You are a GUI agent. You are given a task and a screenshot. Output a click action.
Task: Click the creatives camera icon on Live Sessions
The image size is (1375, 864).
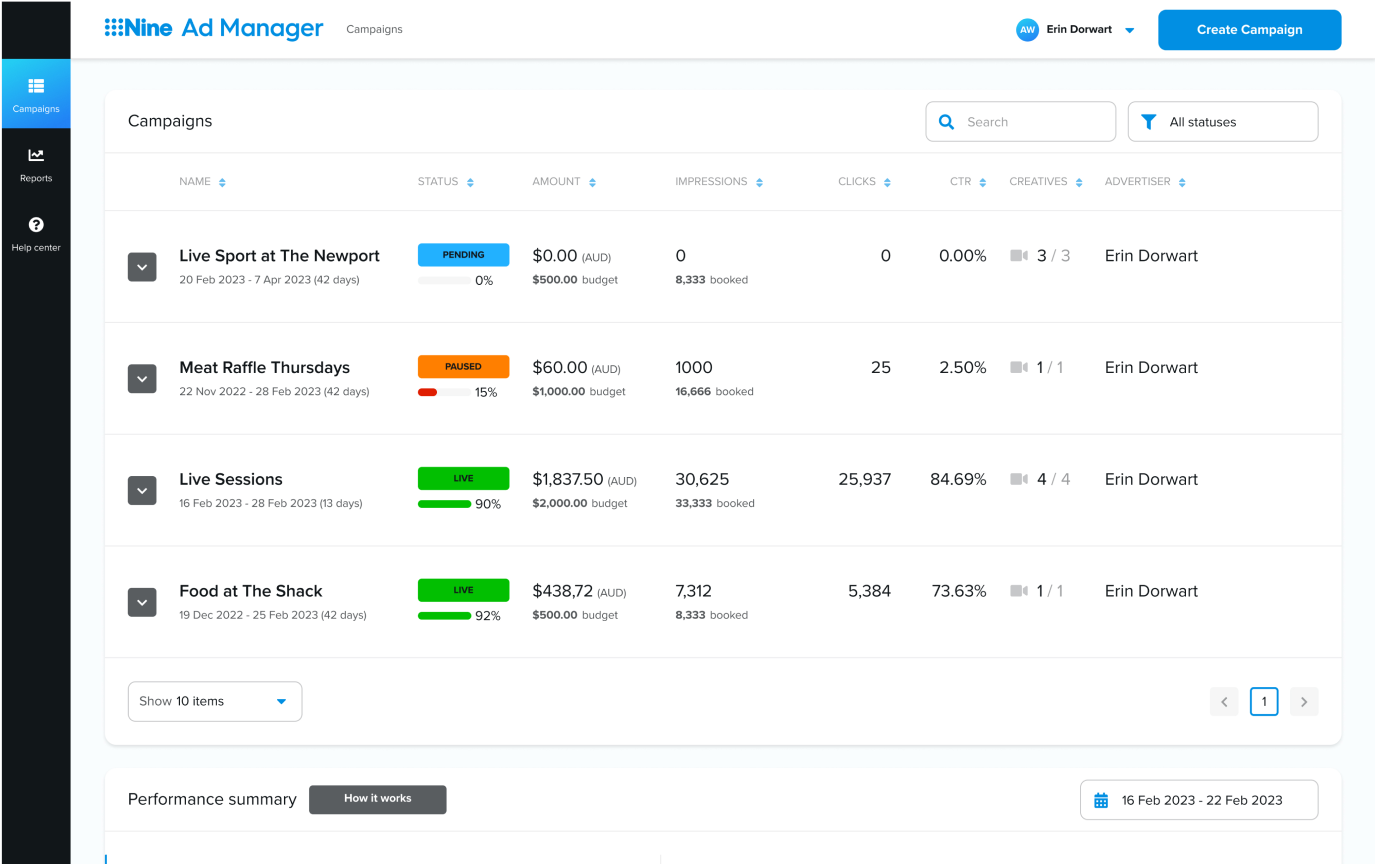click(1020, 479)
